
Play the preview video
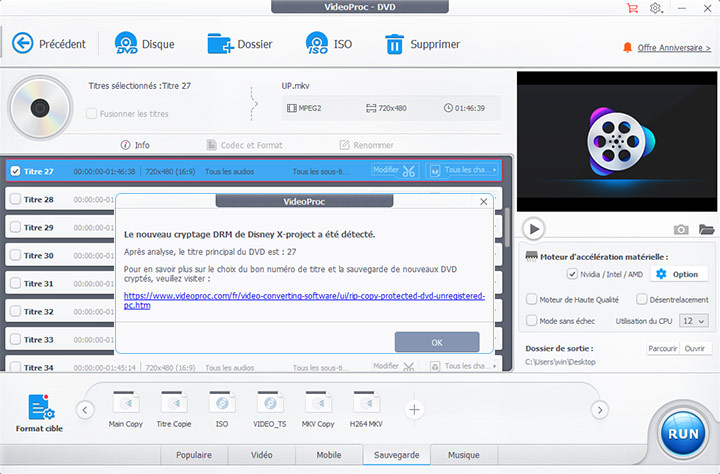click(534, 229)
